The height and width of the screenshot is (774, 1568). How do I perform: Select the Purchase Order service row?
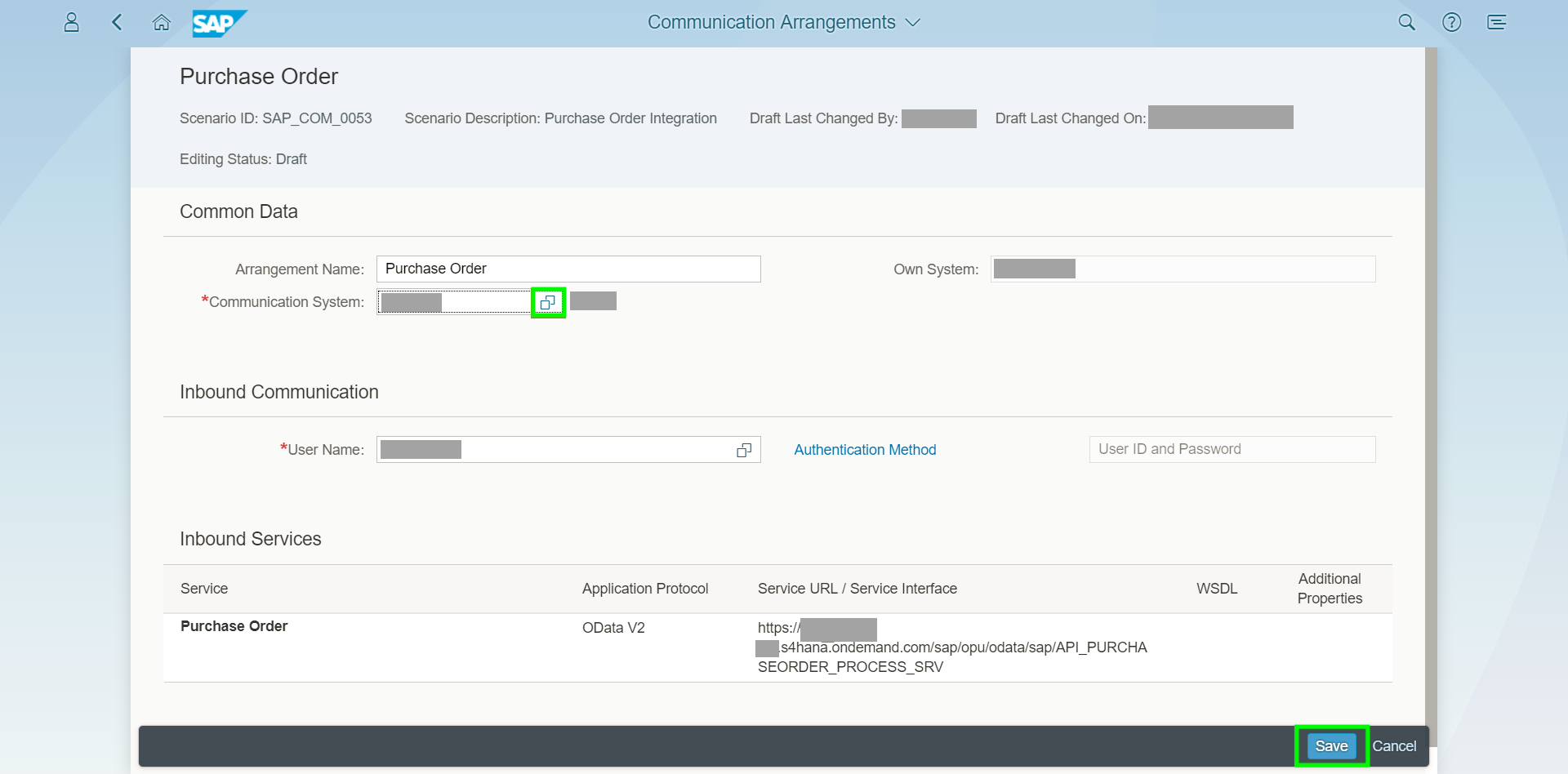[x=777, y=647]
